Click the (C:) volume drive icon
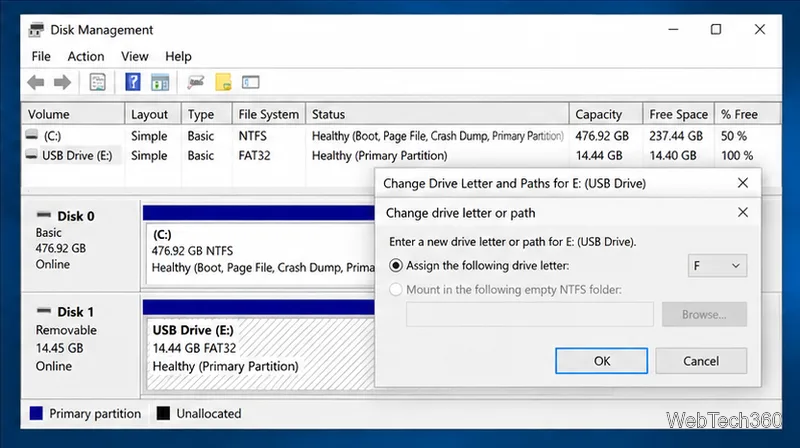The height and width of the screenshot is (448, 800). 32,135
